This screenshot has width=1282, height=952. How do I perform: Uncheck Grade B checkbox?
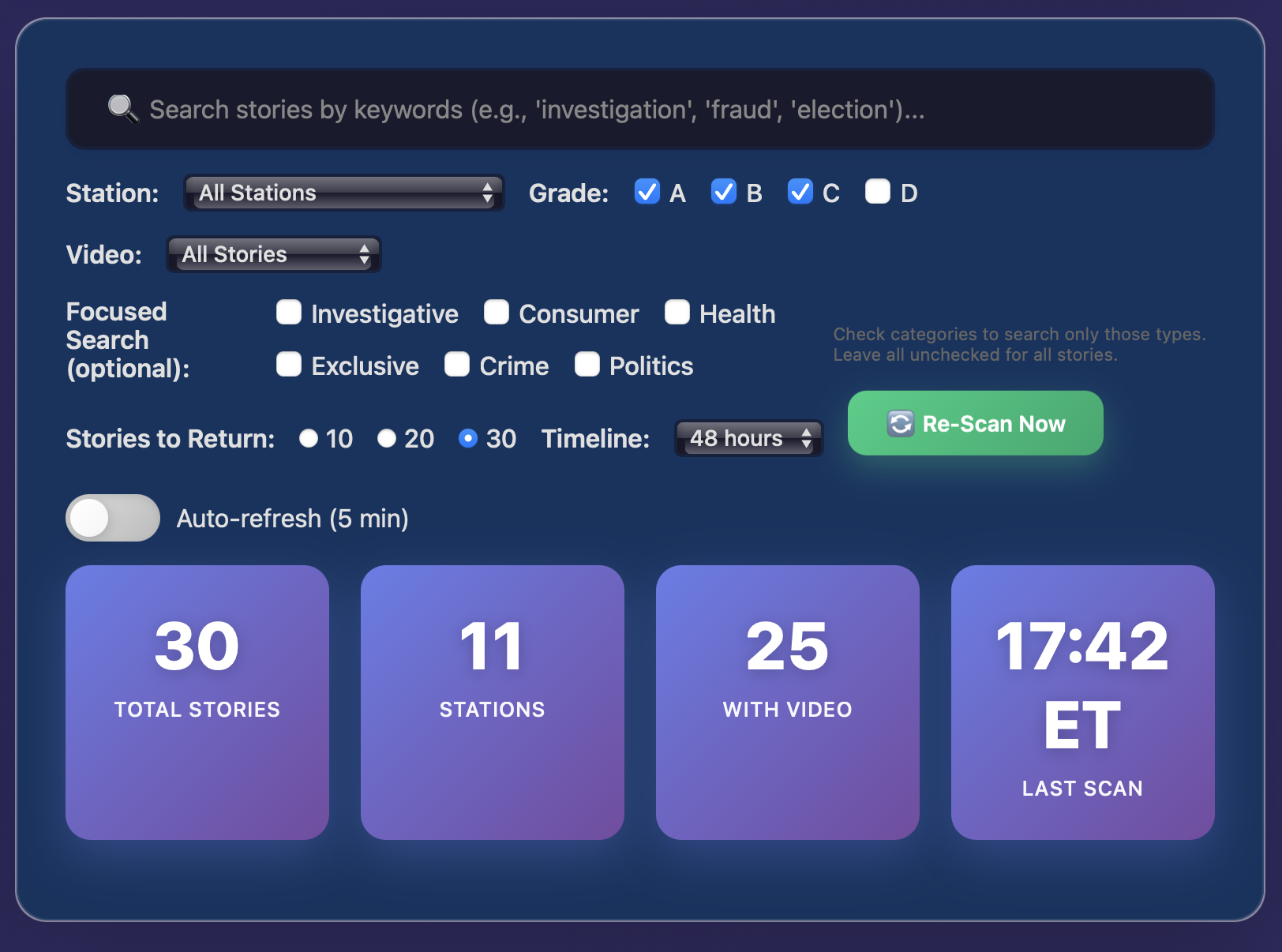point(723,192)
